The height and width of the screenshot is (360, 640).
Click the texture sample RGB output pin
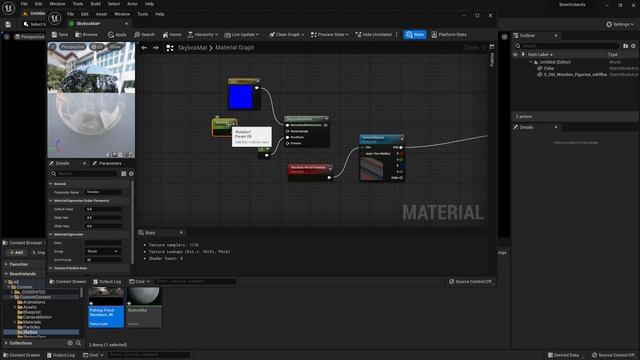(x=401, y=147)
